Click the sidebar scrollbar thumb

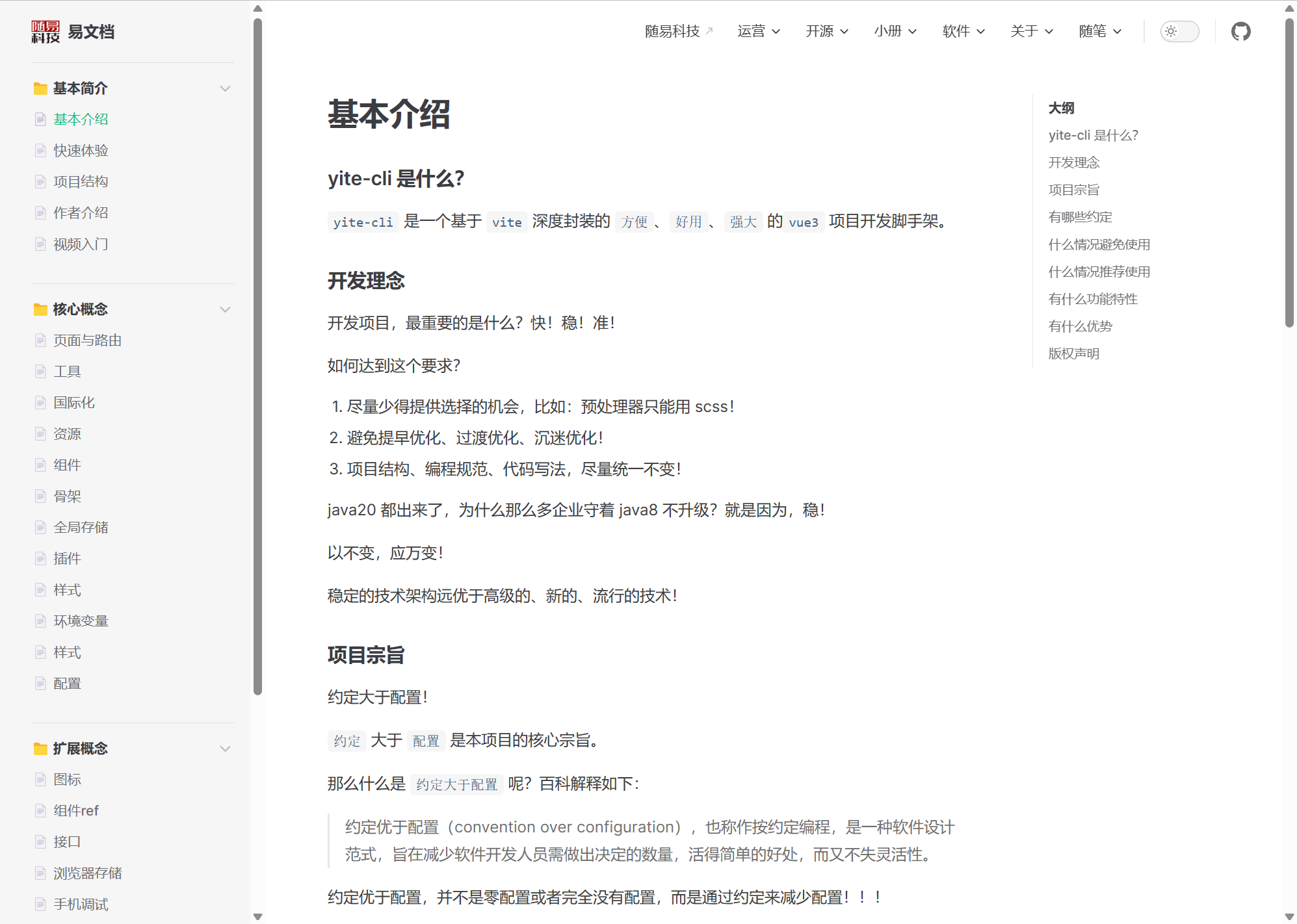pos(257,356)
